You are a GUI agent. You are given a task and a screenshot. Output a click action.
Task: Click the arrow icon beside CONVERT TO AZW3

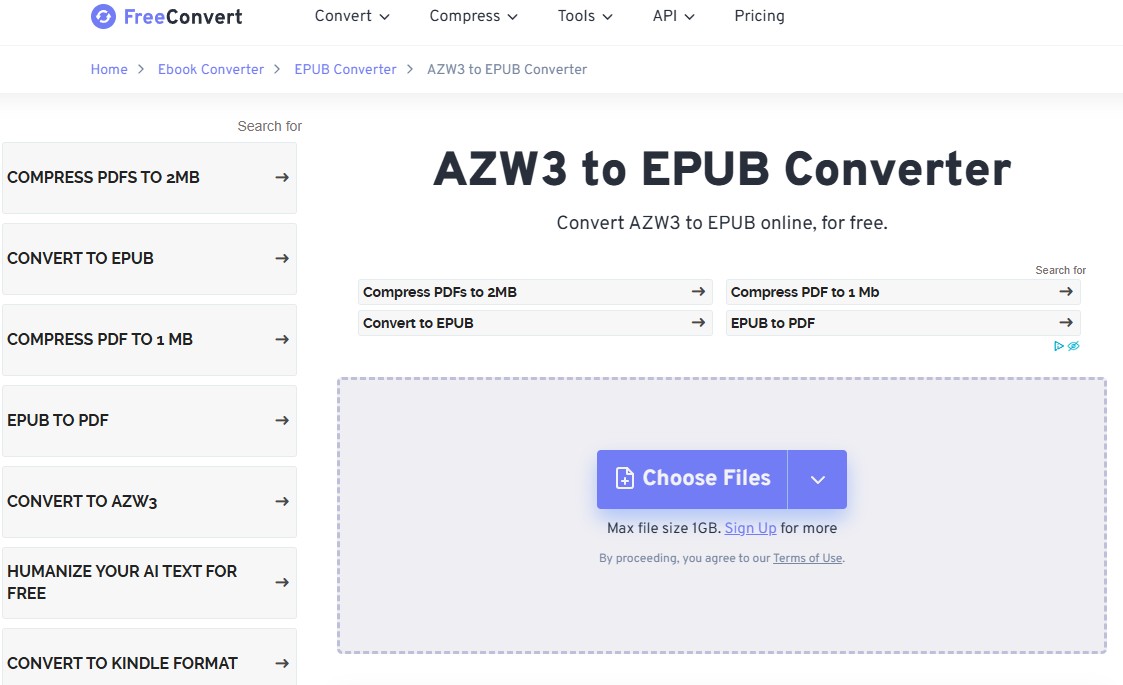click(283, 502)
